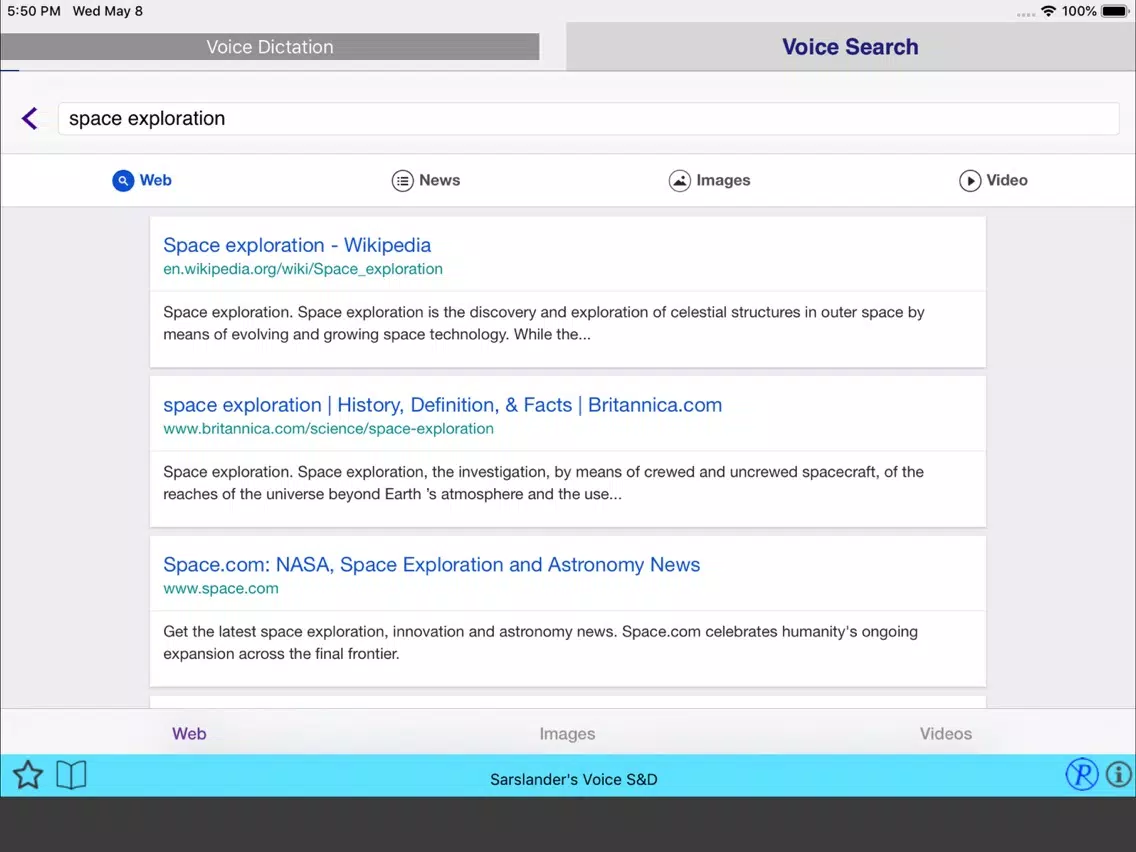Select the bottom Web tab
This screenshot has height=852, width=1136.
[x=189, y=733]
